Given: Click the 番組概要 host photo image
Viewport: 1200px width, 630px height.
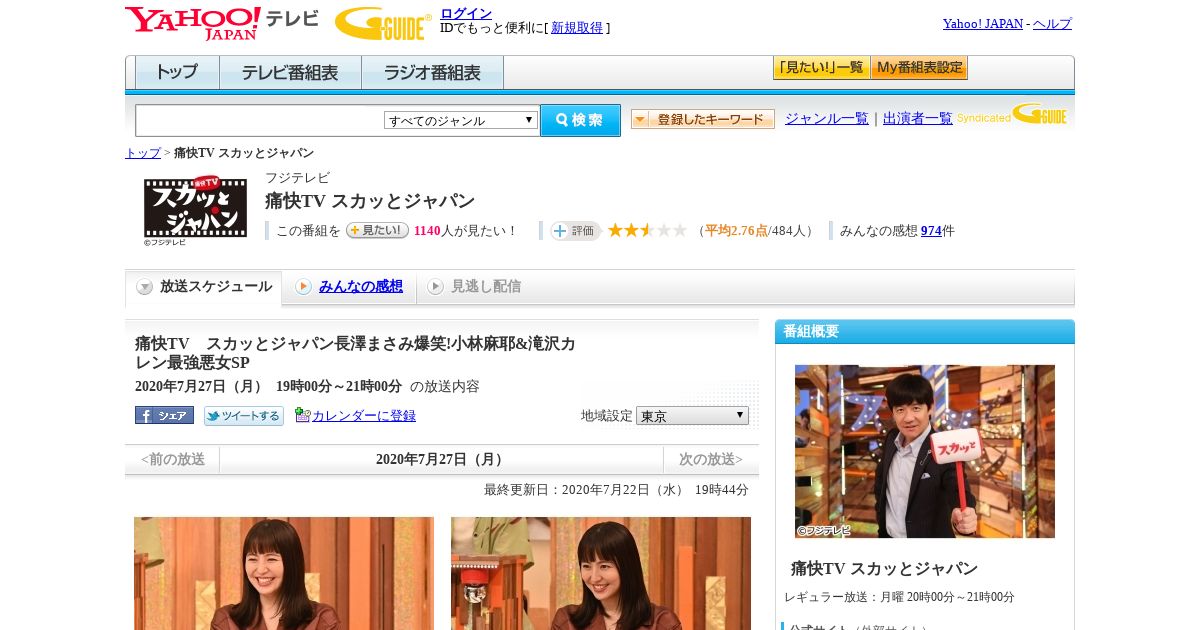Looking at the screenshot, I should point(925,451).
